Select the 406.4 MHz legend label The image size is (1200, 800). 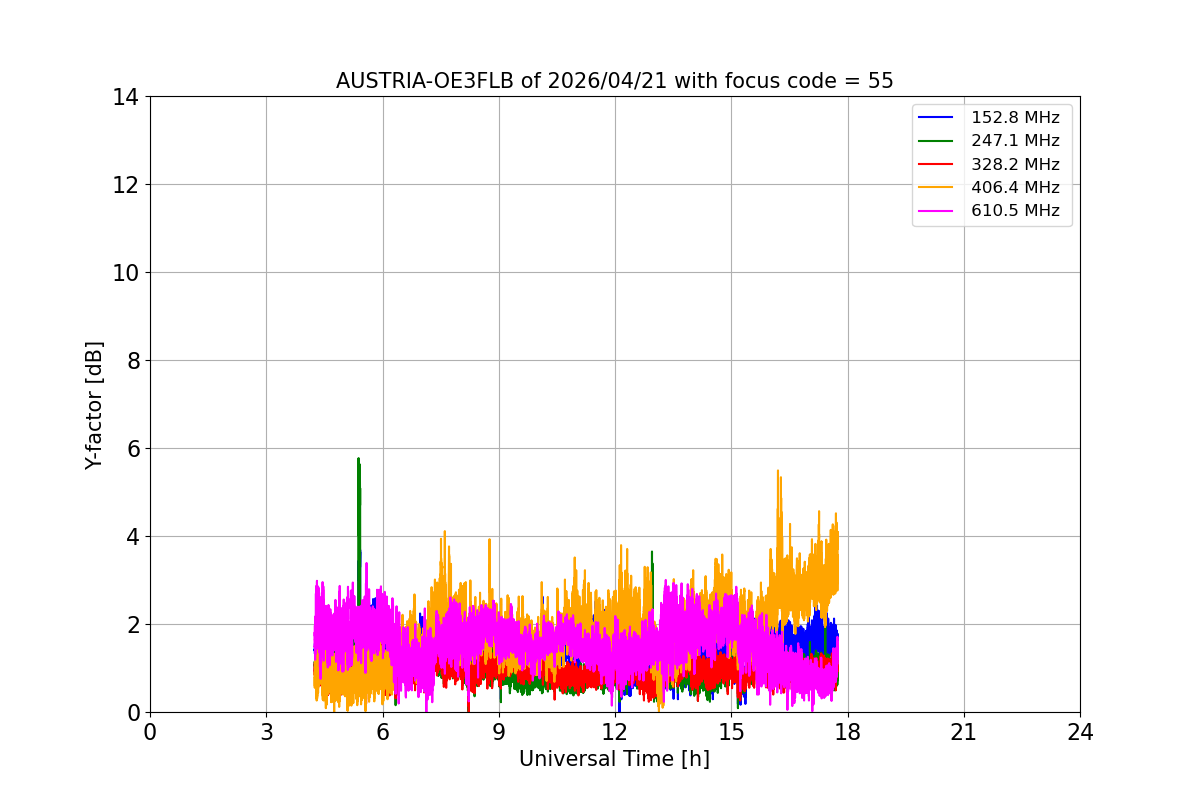pyautogui.click(x=1015, y=187)
